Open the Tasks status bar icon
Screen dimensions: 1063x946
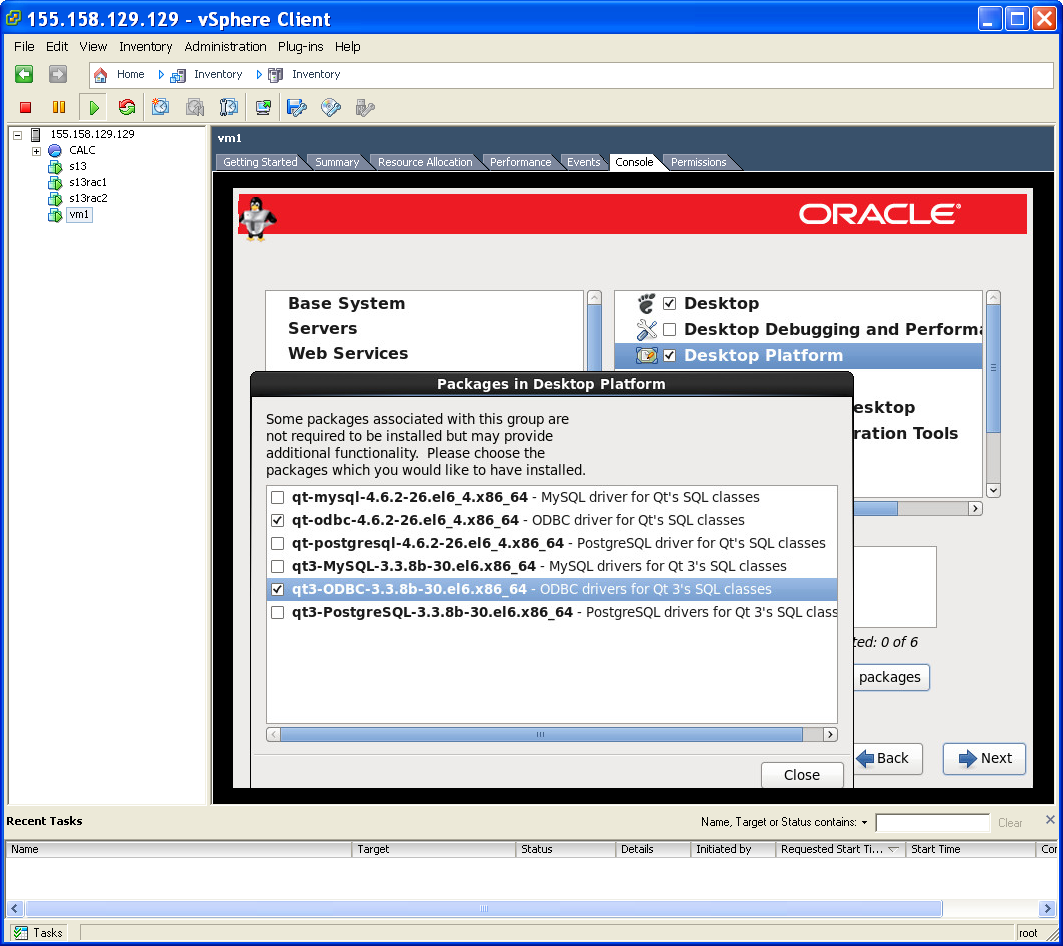[x=21, y=933]
